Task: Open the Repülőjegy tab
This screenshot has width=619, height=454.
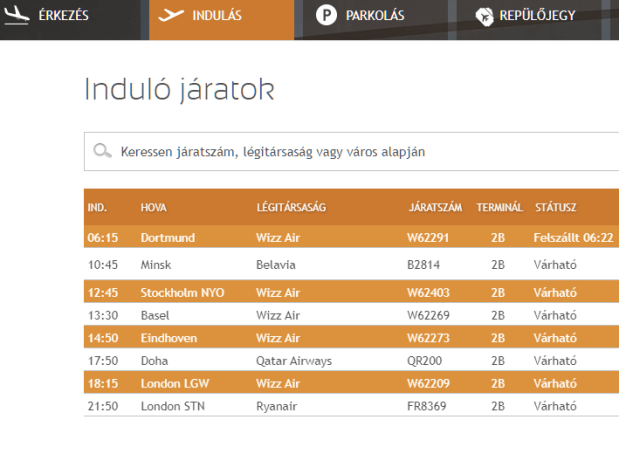Action: tap(538, 16)
